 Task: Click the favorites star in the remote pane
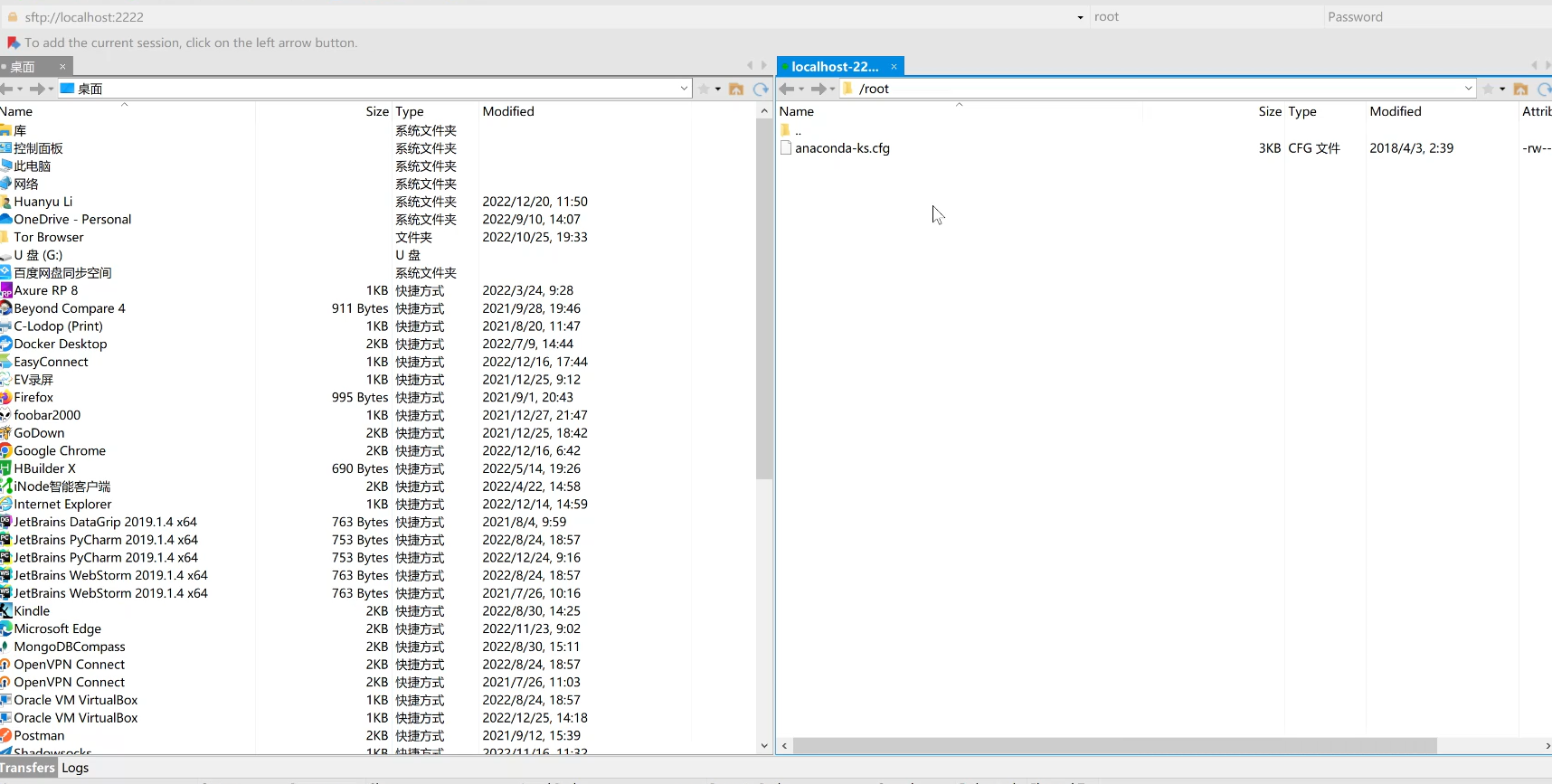point(1488,89)
